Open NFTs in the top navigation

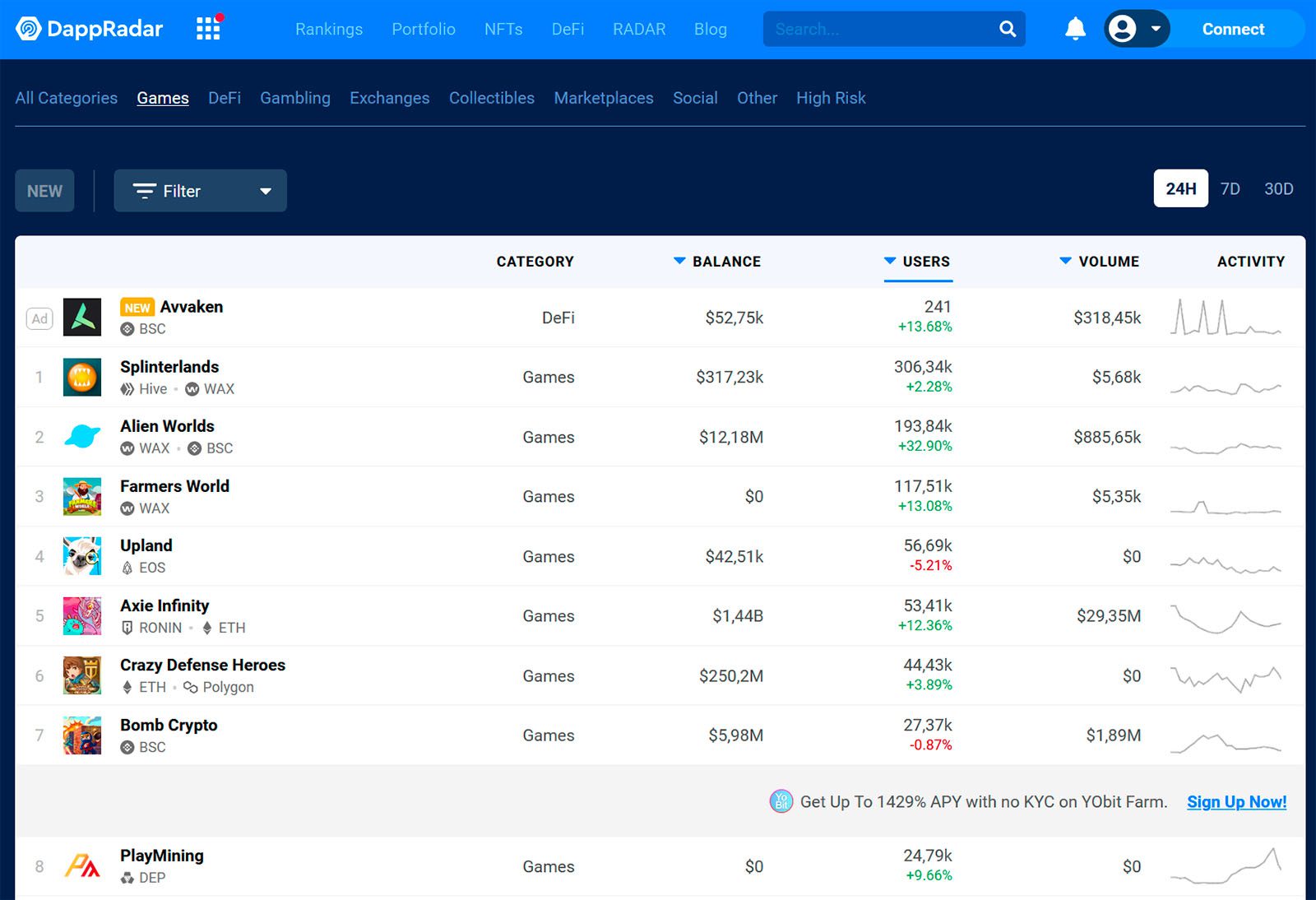click(503, 29)
